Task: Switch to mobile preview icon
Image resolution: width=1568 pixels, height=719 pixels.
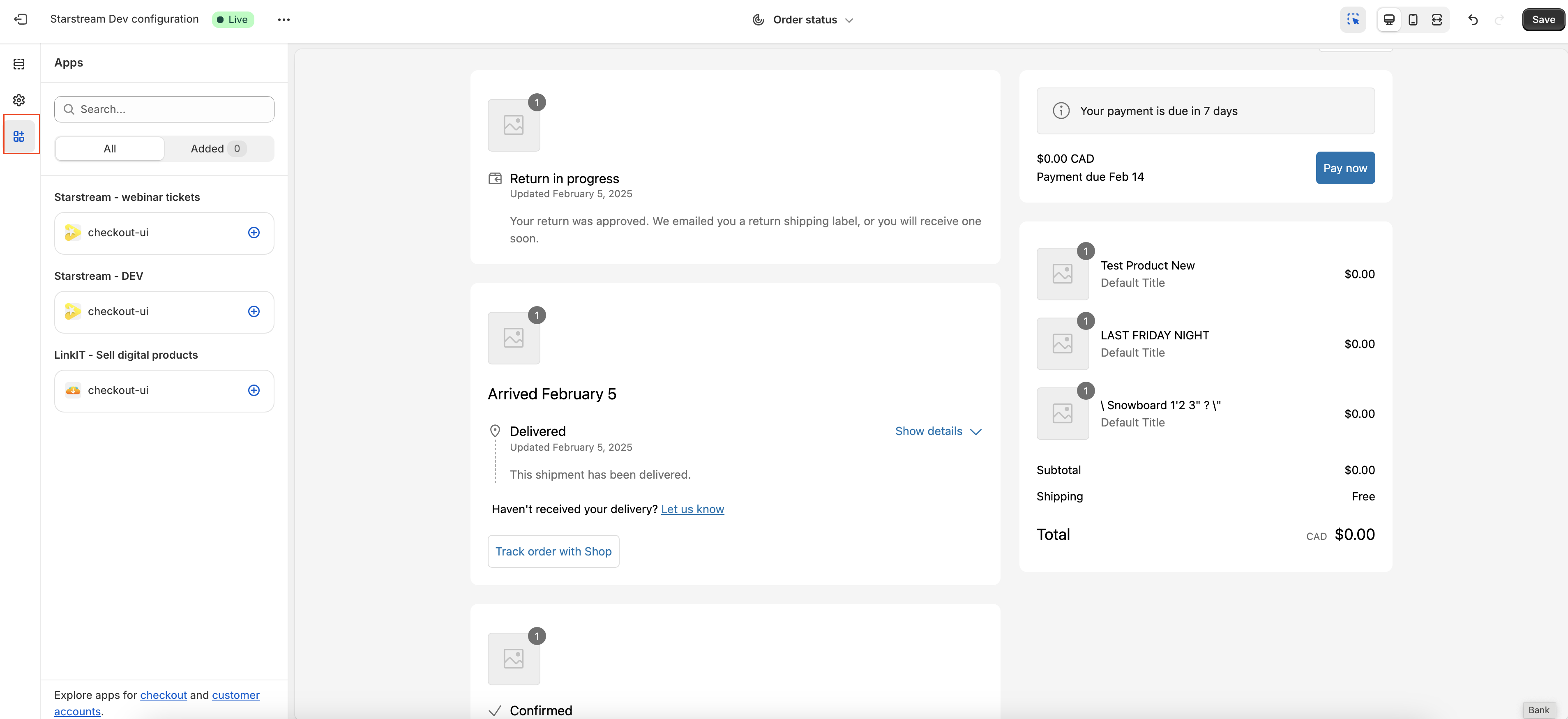Action: tap(1413, 19)
